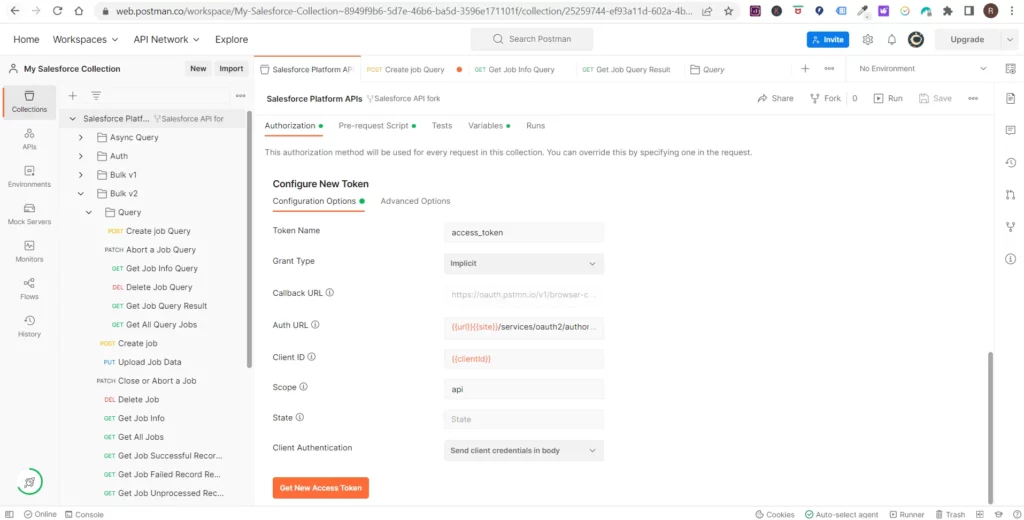The width and height of the screenshot is (1024, 520).
Task: Focus the Search Postman box
Action: (x=532, y=39)
